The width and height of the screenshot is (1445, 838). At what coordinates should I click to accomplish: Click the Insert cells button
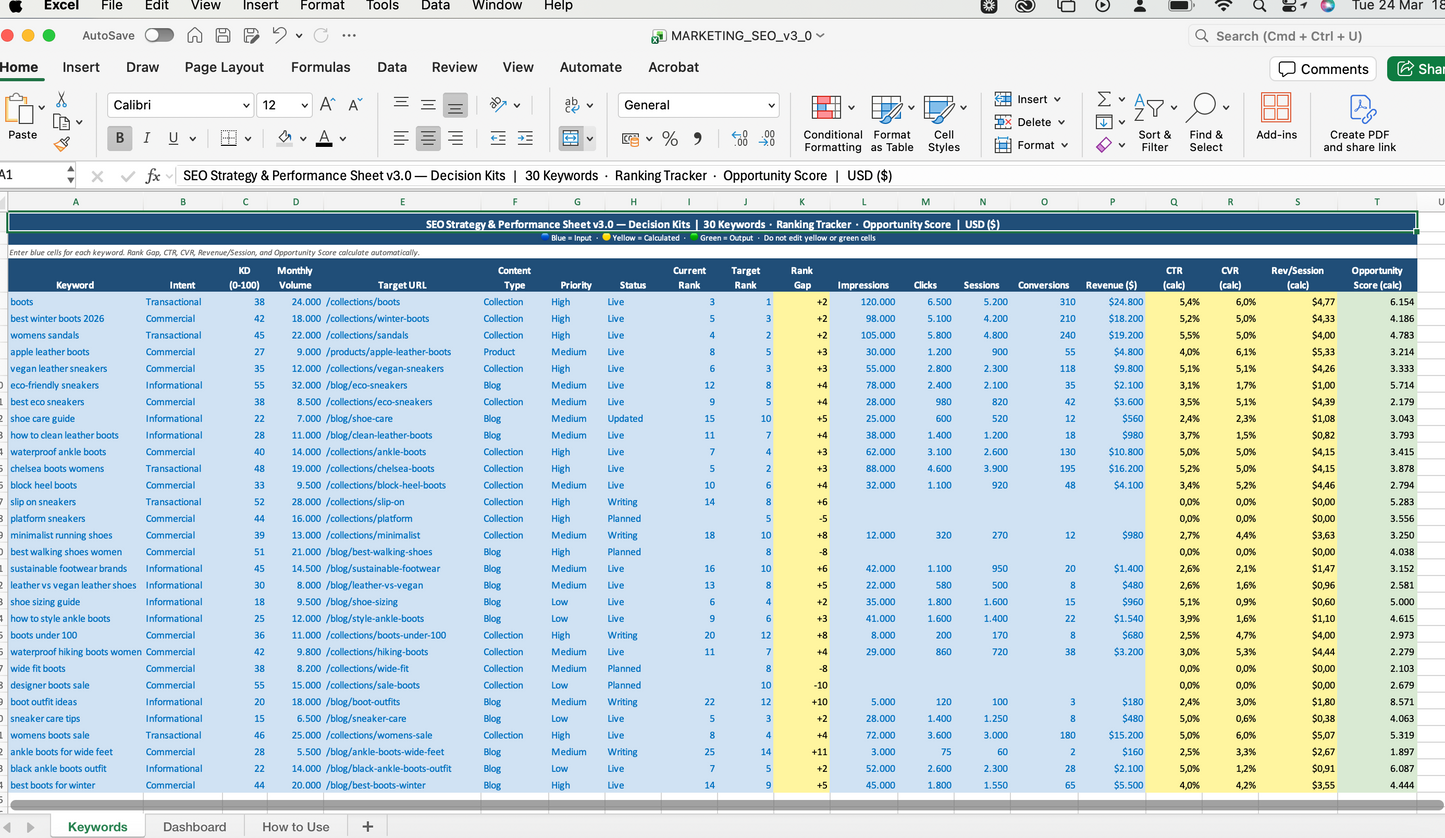click(1027, 99)
